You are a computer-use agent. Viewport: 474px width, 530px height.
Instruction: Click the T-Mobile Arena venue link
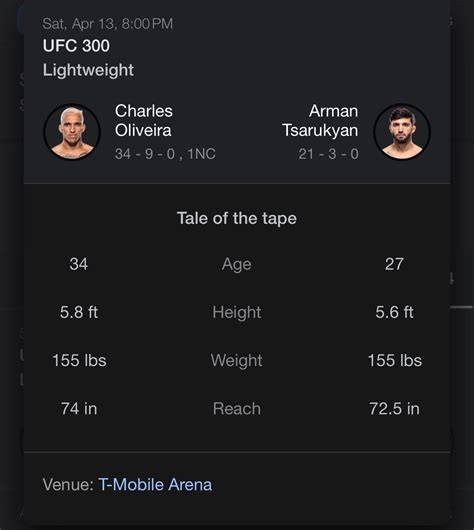point(155,484)
